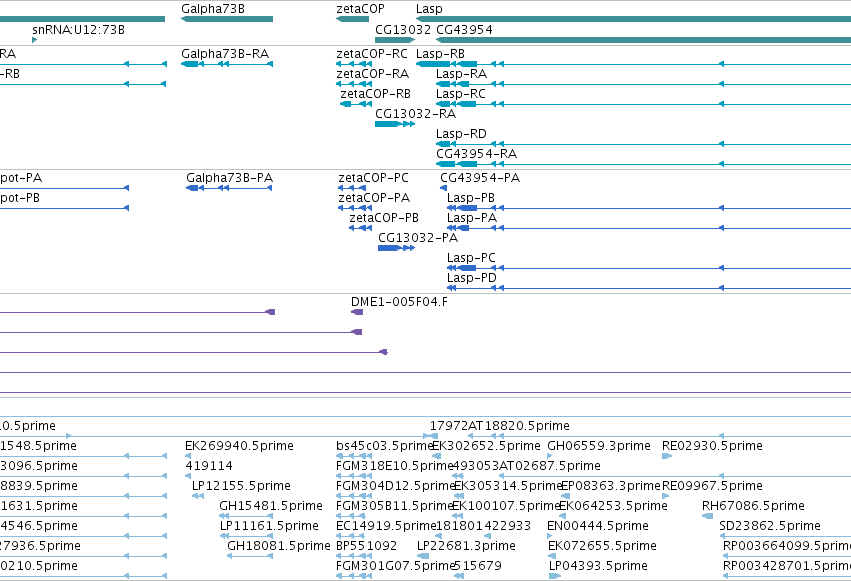The width and height of the screenshot is (851, 581).
Task: Select the Galpha73B gene bar
Action: click(227, 19)
